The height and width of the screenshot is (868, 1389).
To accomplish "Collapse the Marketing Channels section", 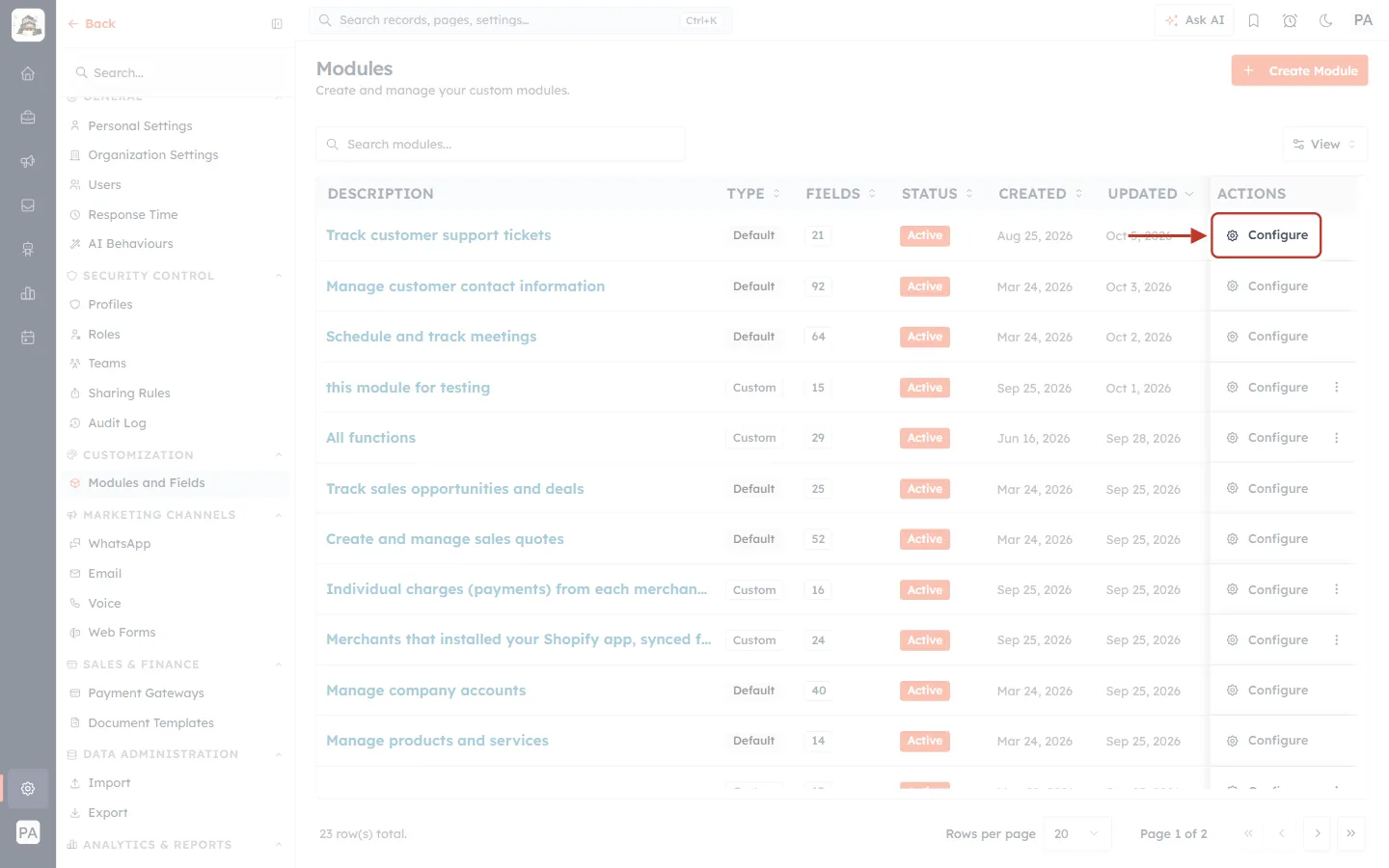I will (x=279, y=515).
